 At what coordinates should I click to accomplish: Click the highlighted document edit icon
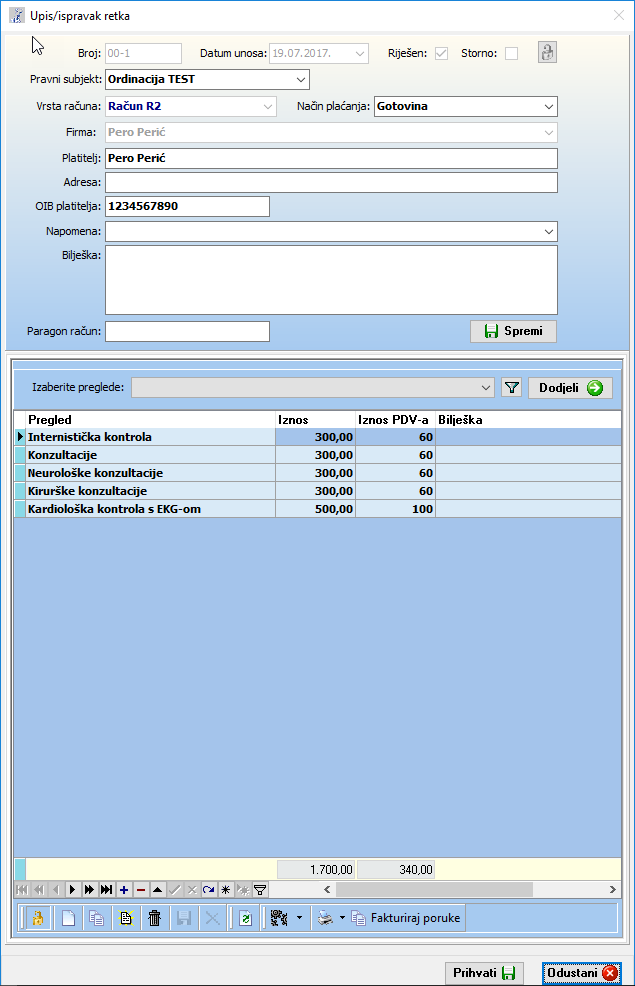coord(126,918)
